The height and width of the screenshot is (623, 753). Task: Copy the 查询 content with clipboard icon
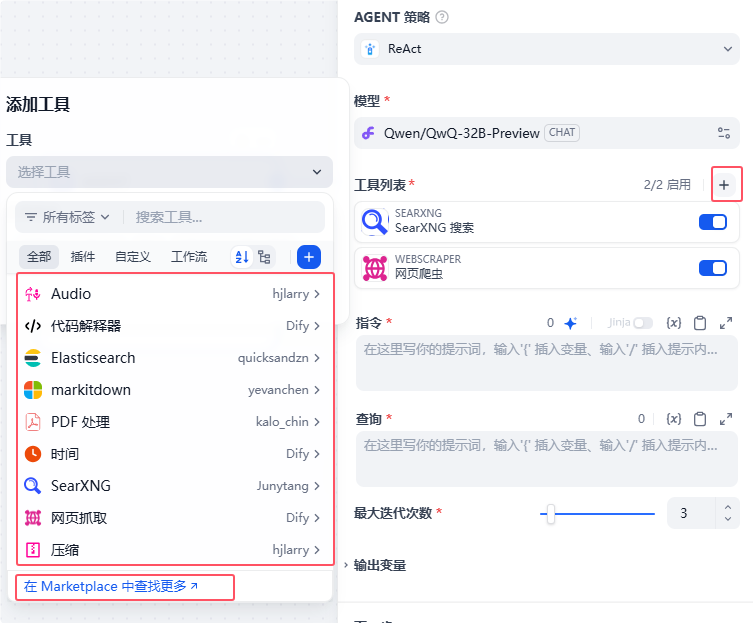[x=700, y=419]
